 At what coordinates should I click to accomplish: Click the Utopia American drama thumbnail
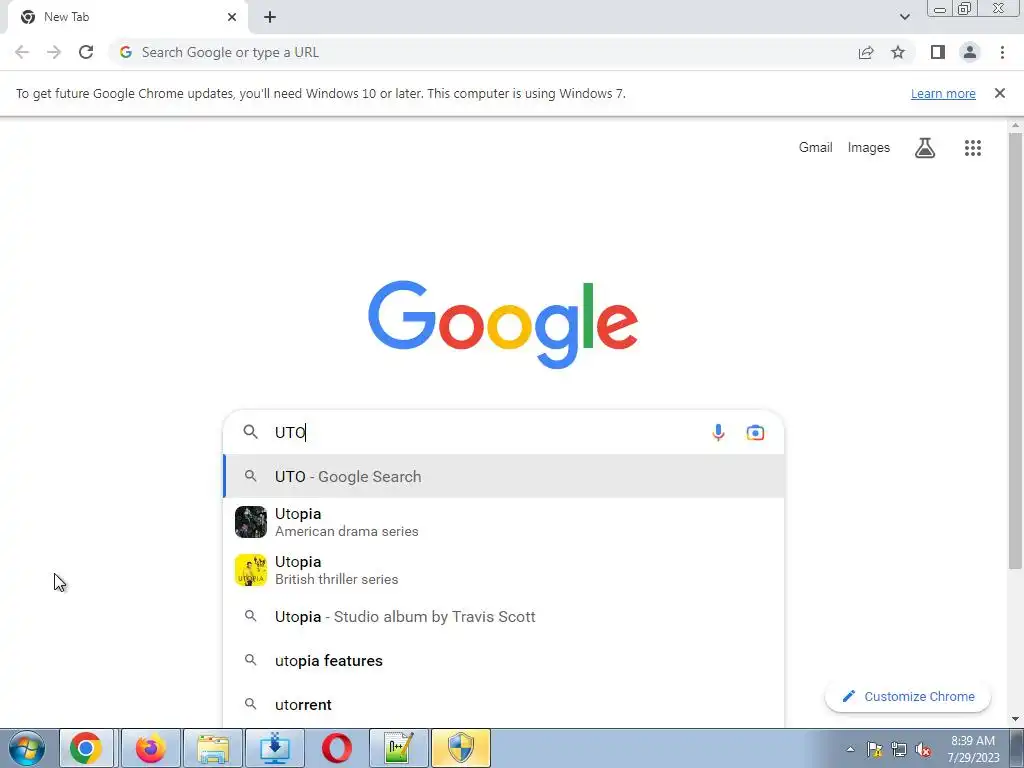click(251, 522)
